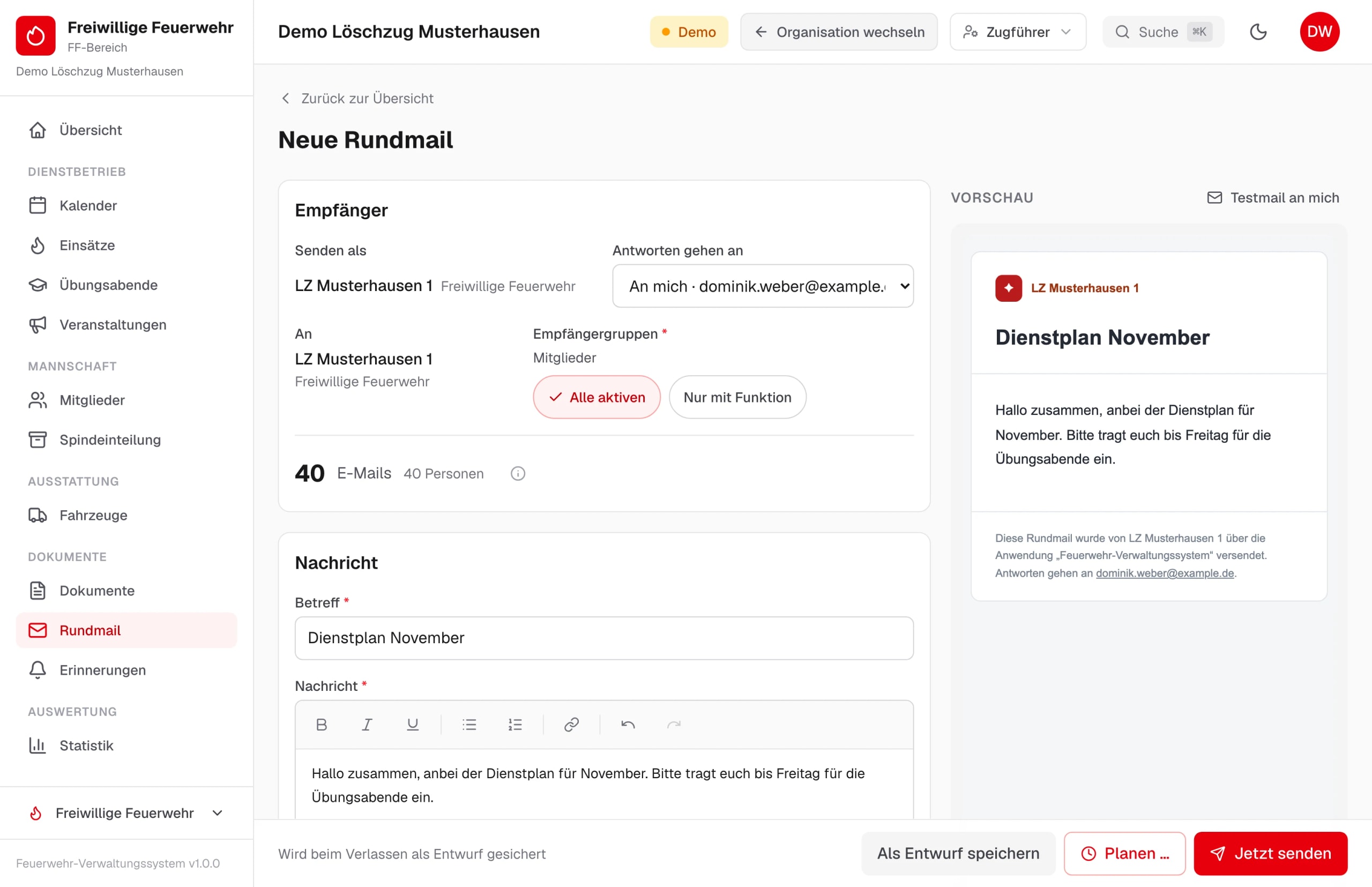Open the Antworten gehen an dropdown
1372x887 pixels.
(763, 286)
